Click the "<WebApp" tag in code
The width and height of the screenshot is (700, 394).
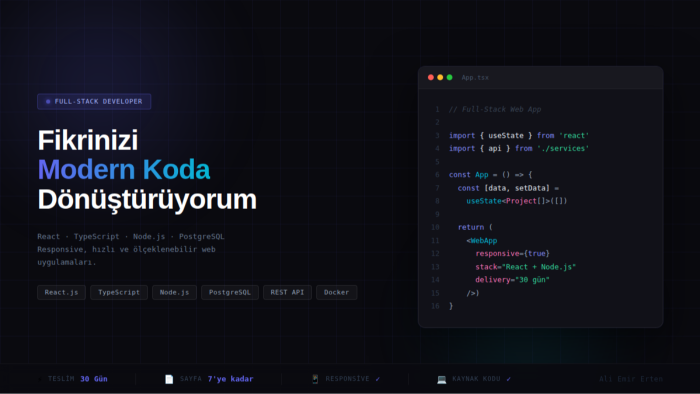point(482,241)
